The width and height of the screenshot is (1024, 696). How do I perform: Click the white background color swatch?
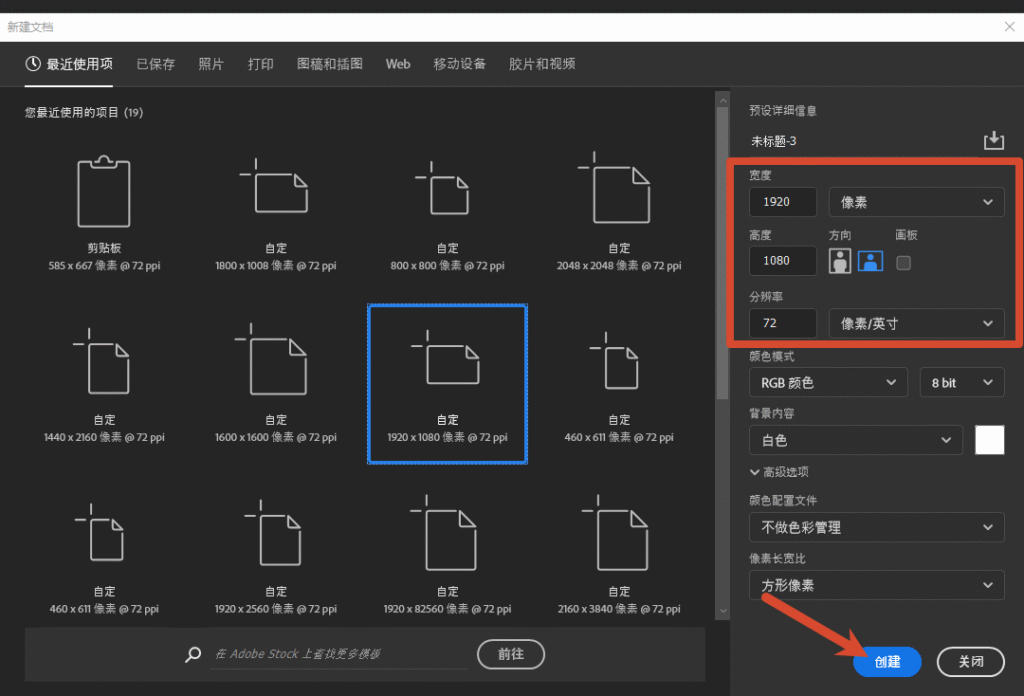pos(989,440)
